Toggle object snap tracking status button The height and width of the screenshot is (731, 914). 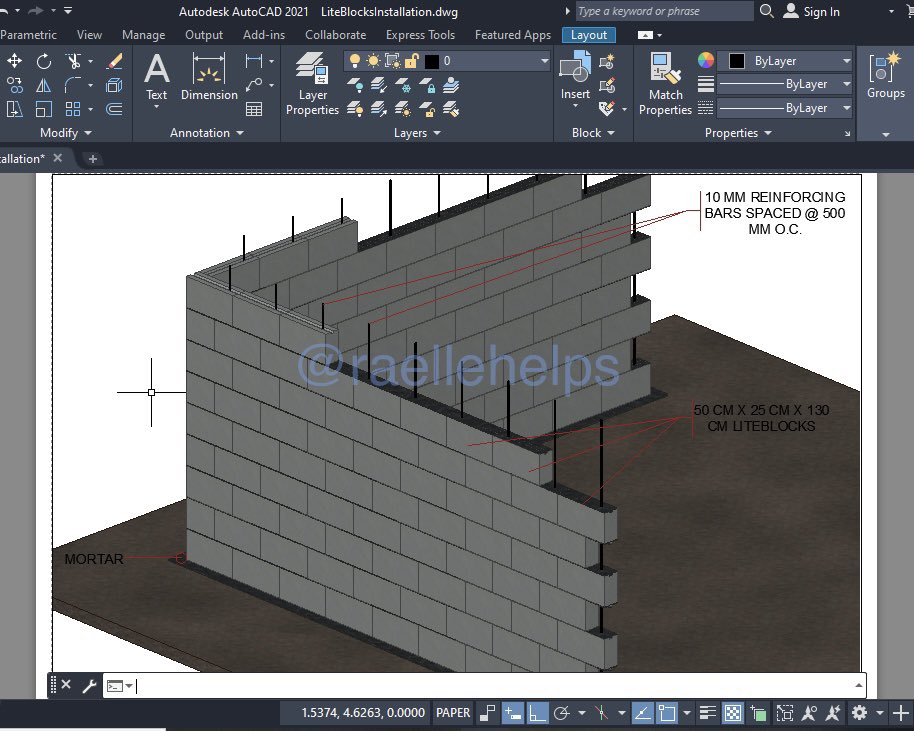[642, 713]
